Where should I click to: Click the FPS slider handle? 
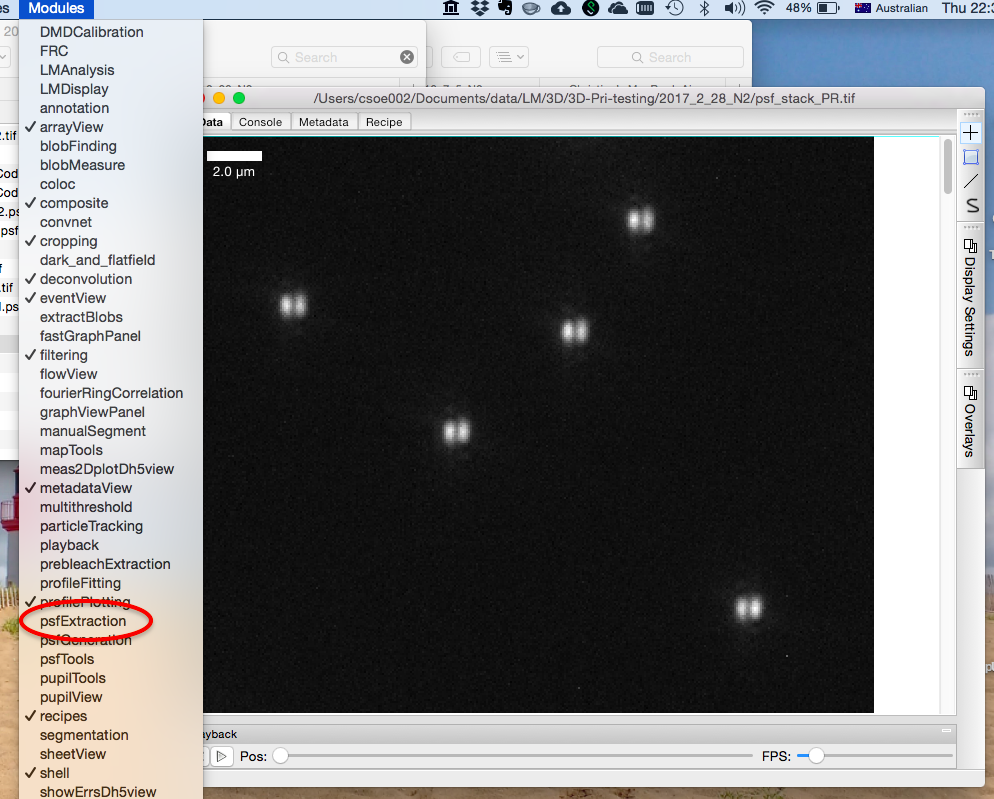[x=816, y=756]
